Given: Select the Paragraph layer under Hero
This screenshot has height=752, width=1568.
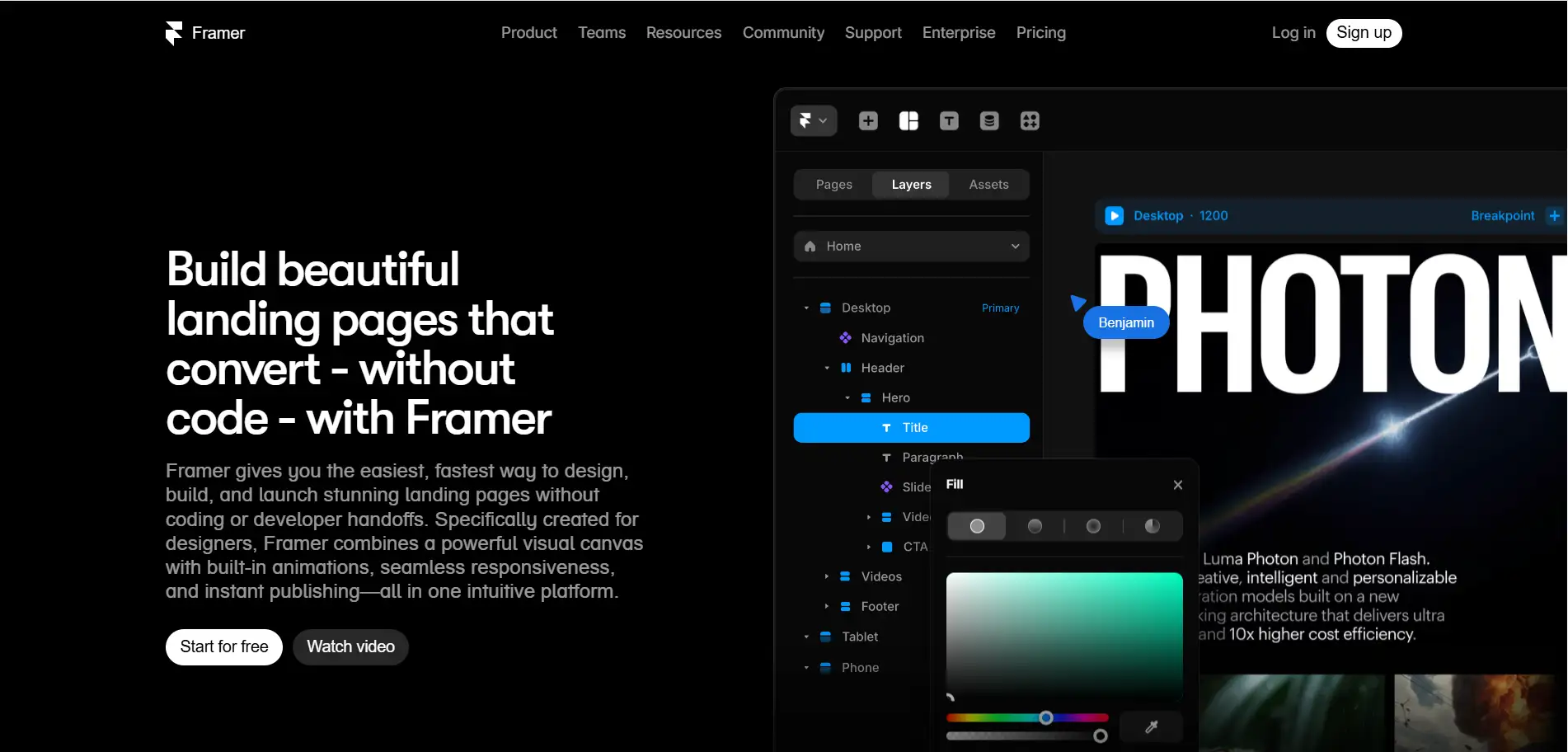Looking at the screenshot, I should point(932,457).
